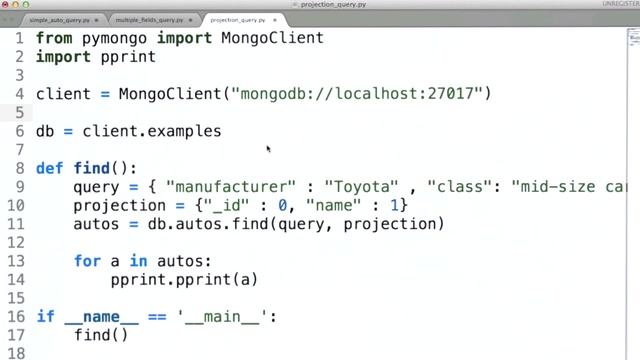Click line number 5 in the gutter
The height and width of the screenshot is (360, 640).
20,112
